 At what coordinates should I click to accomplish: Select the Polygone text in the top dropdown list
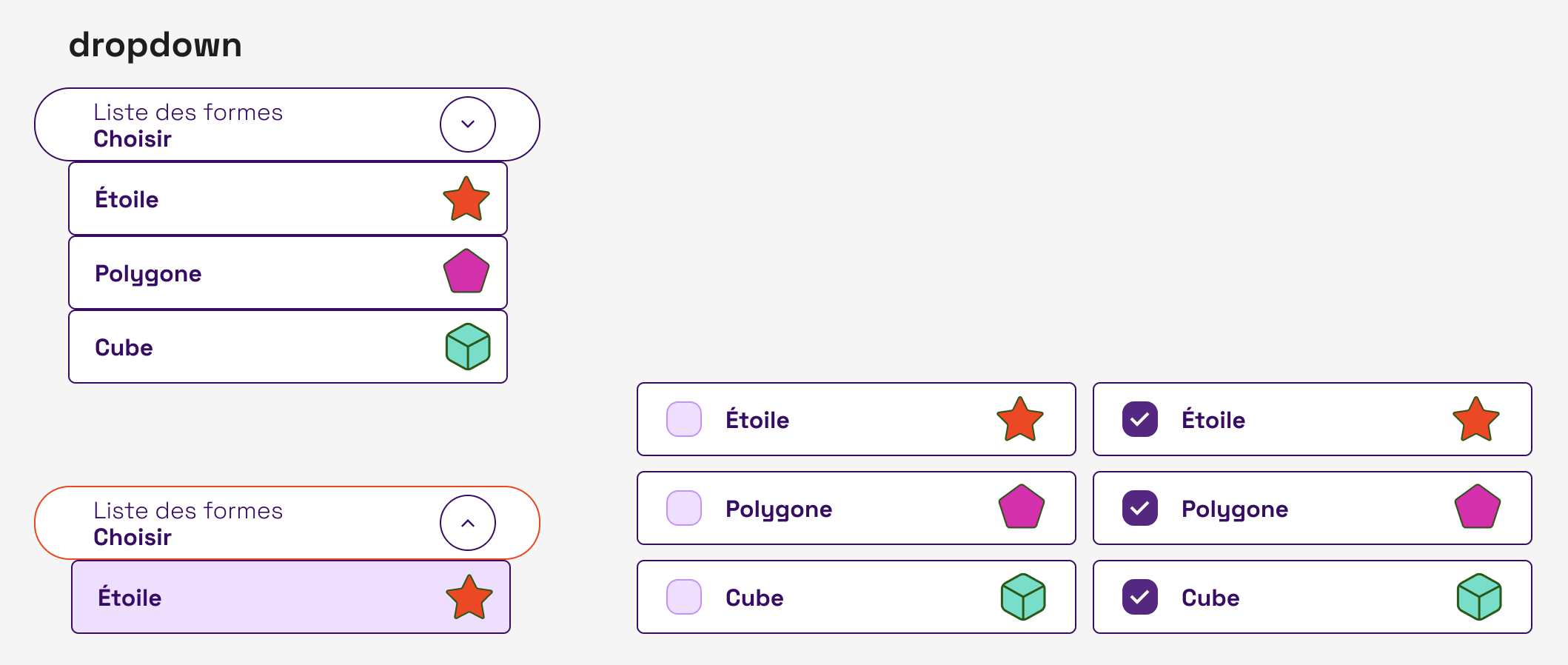[x=148, y=274]
